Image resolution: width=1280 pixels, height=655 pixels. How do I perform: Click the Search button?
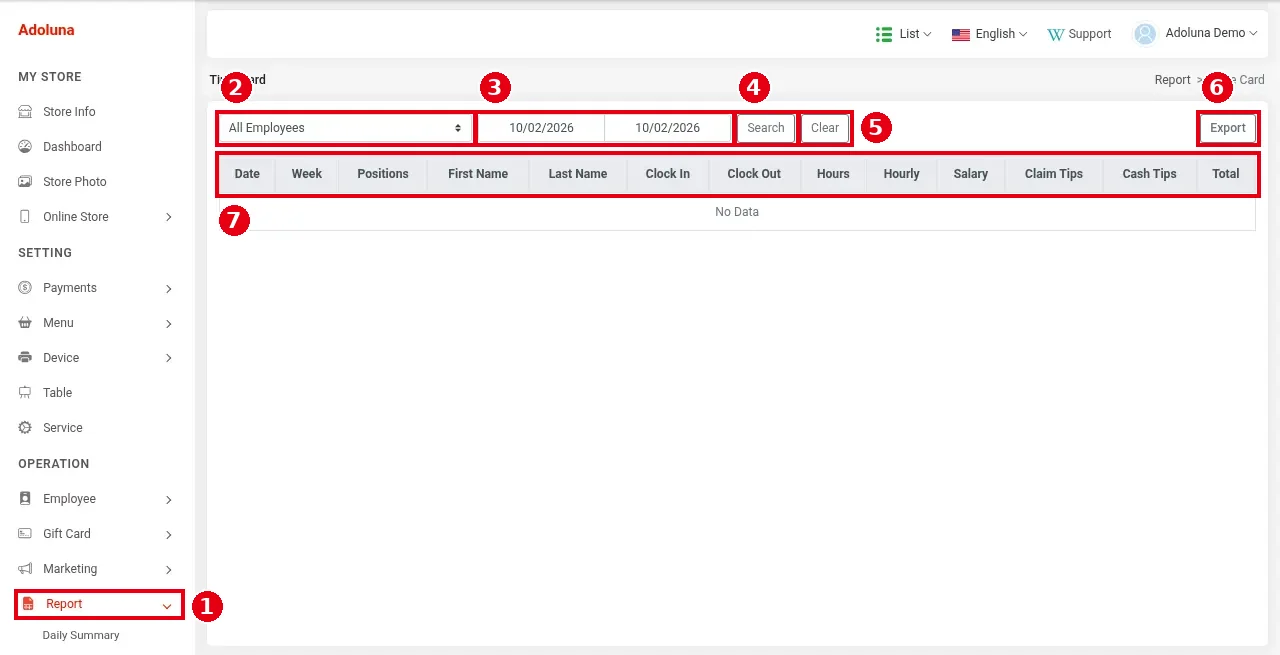[766, 128]
